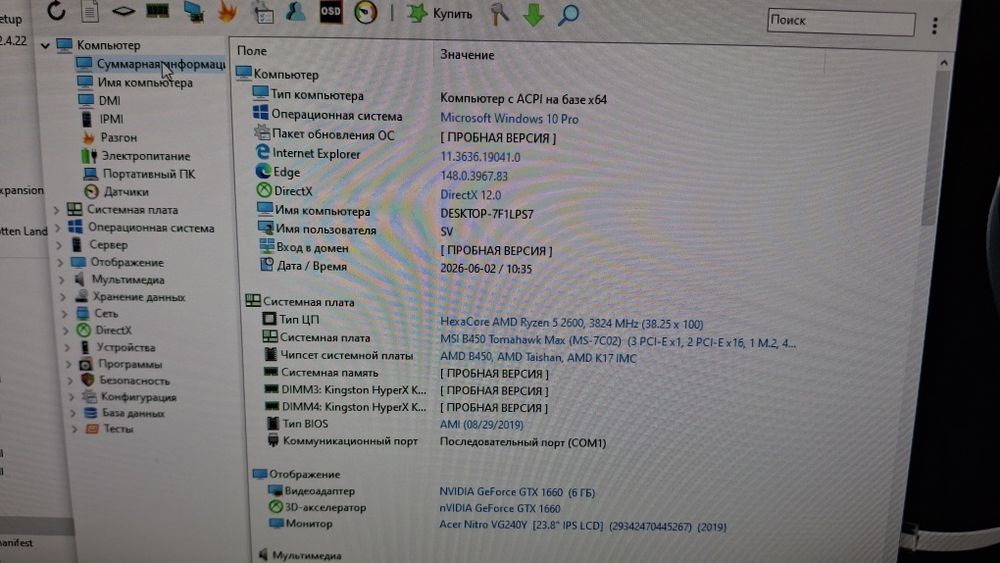
Task: Expand the Операционная система tree node
Action: point(57,228)
